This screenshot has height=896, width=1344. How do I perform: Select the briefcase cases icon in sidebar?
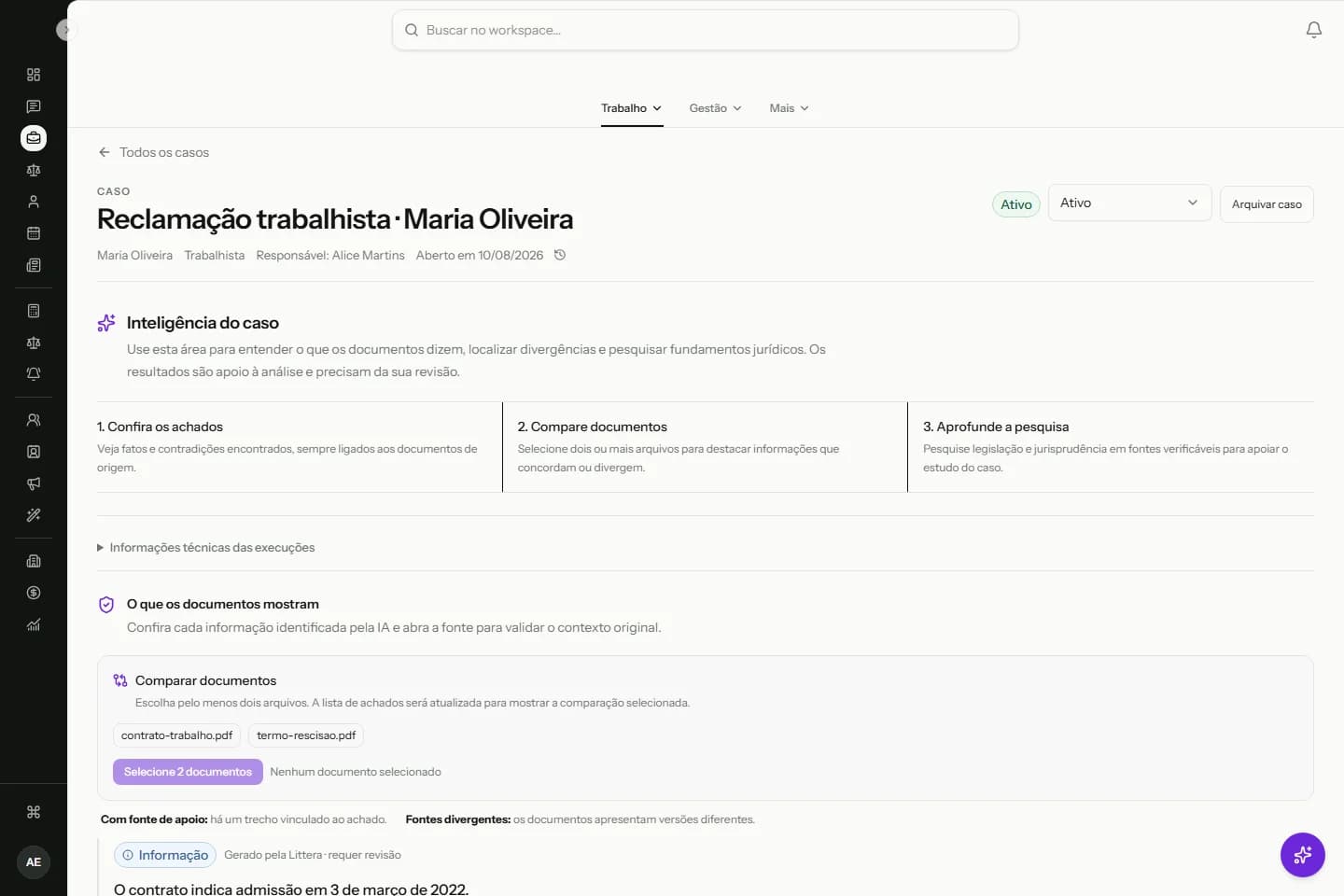pyautogui.click(x=34, y=138)
